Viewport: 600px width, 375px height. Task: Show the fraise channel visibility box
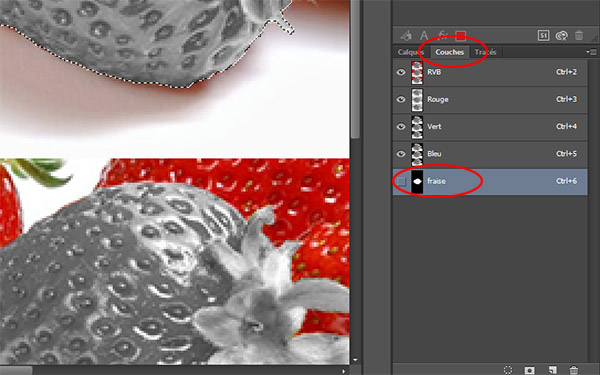click(401, 181)
